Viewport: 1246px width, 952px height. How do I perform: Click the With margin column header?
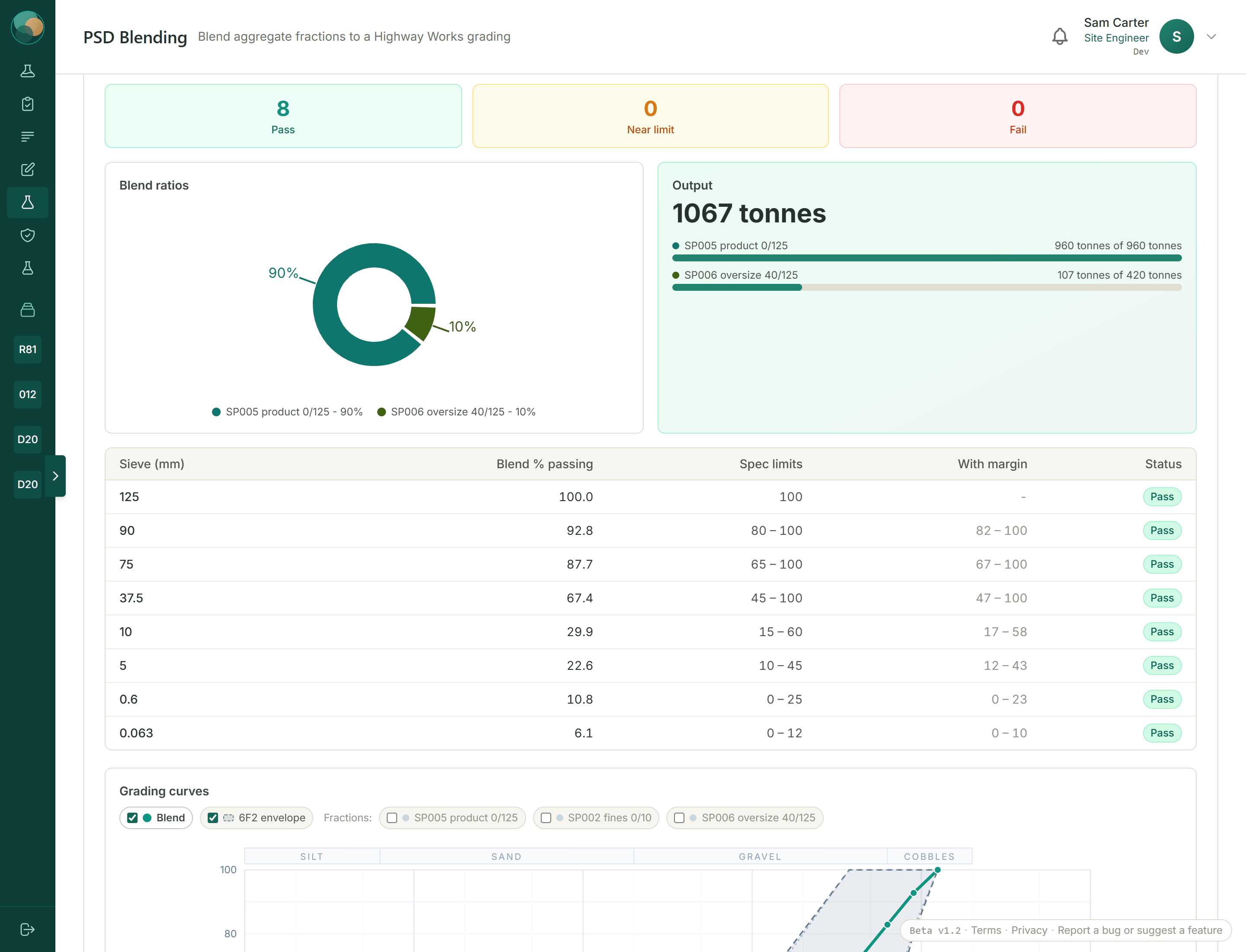[992, 464]
